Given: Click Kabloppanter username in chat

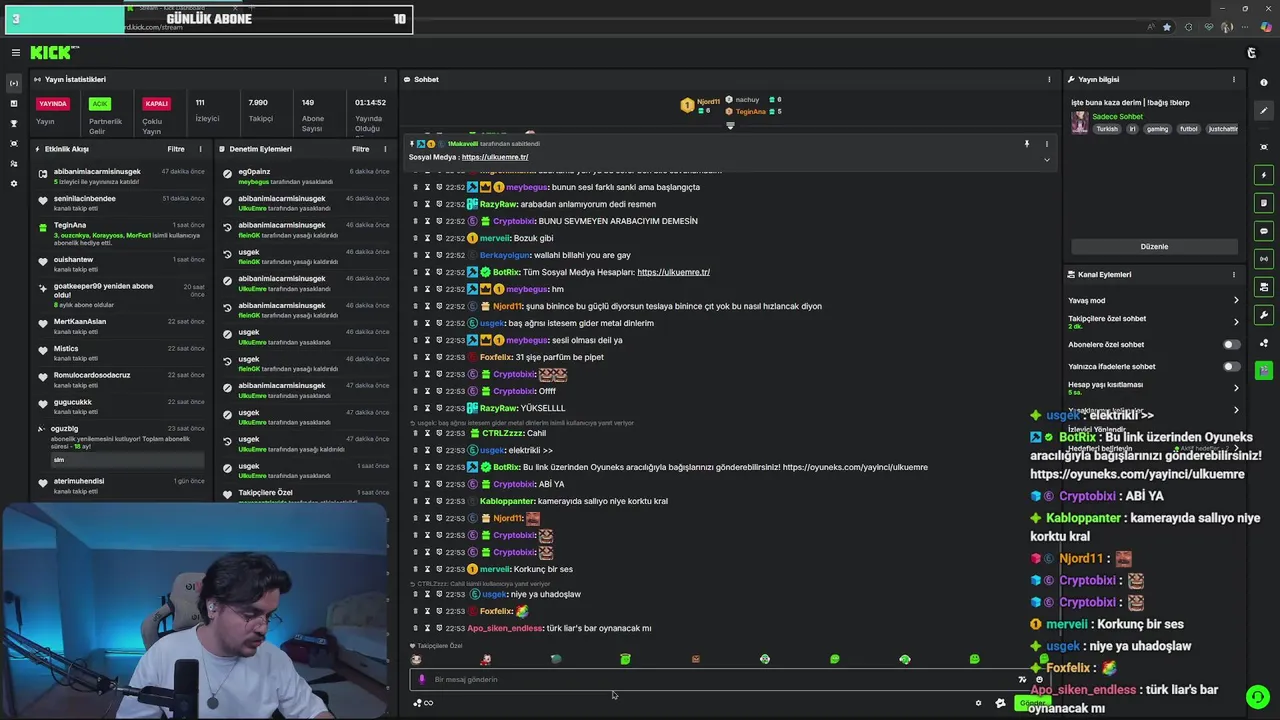Looking at the screenshot, I should pos(507,501).
